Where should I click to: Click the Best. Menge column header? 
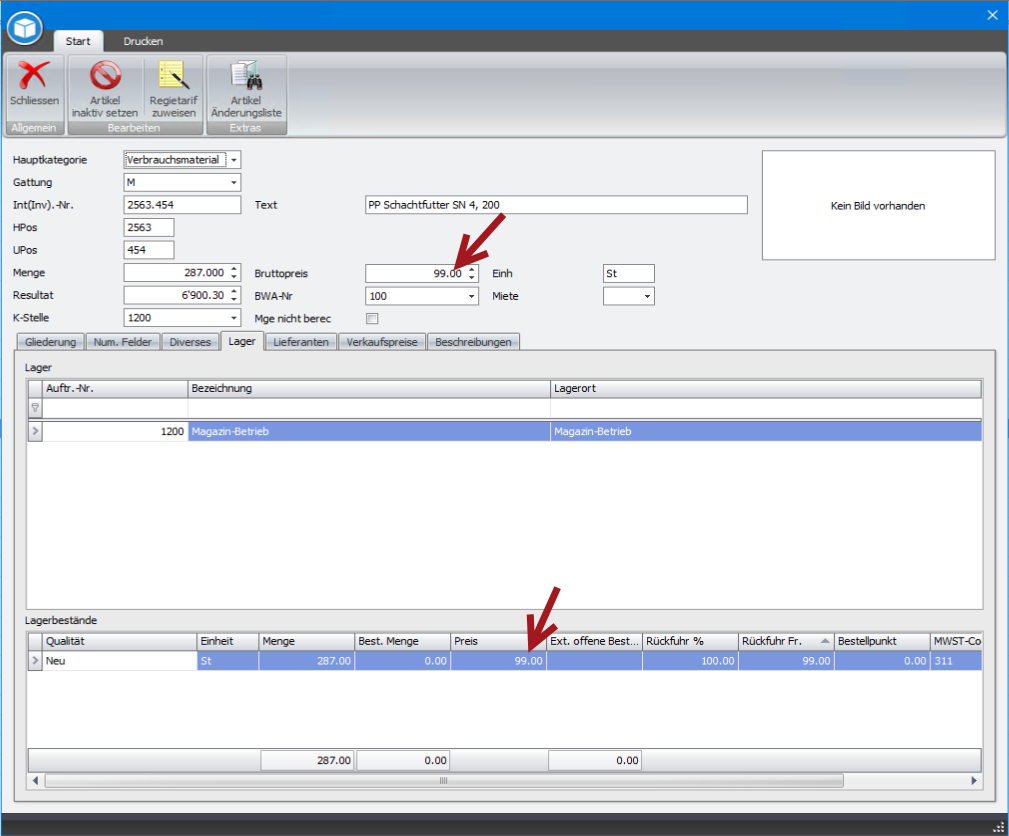[402, 642]
